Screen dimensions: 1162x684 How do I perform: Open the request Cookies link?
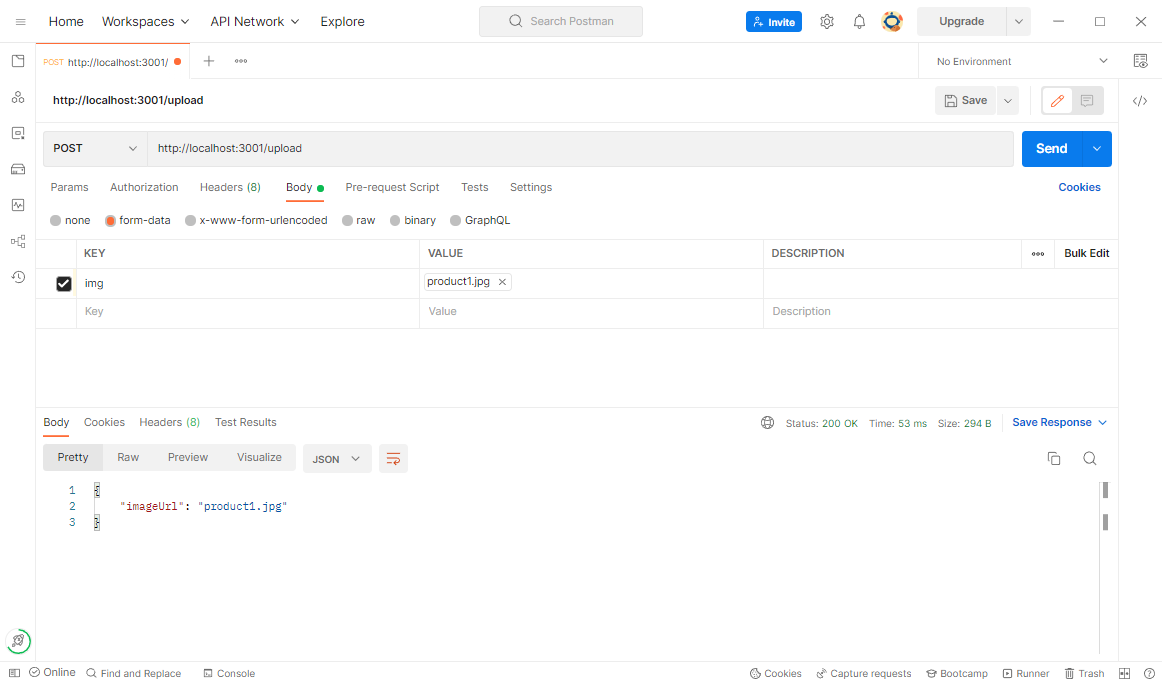click(x=1079, y=187)
